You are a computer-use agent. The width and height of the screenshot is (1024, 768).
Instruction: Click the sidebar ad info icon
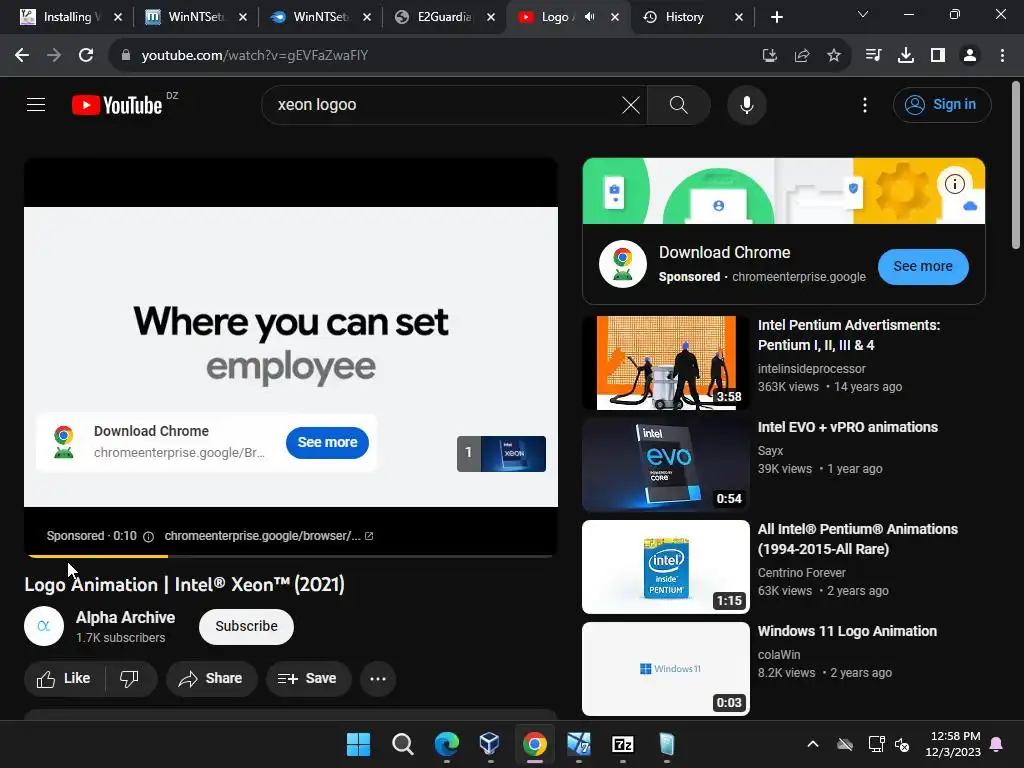pyautogui.click(x=954, y=184)
